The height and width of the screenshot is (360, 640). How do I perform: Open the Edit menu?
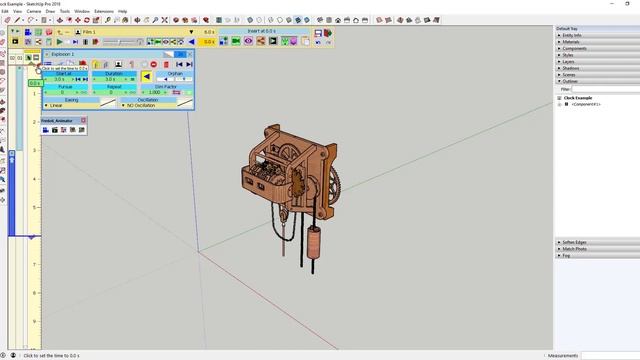point(5,11)
